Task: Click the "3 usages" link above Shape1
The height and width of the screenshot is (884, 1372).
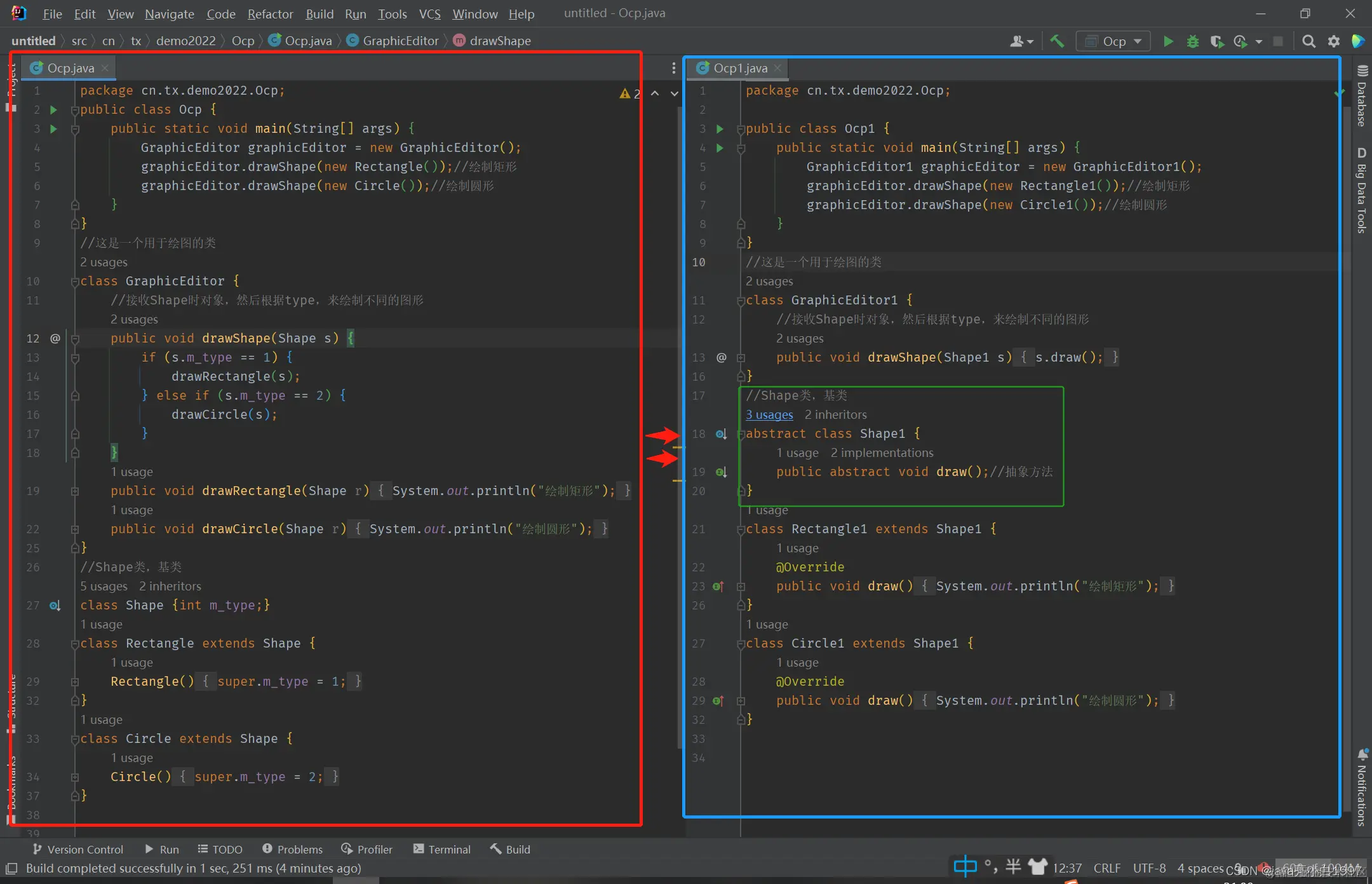Action: [769, 415]
